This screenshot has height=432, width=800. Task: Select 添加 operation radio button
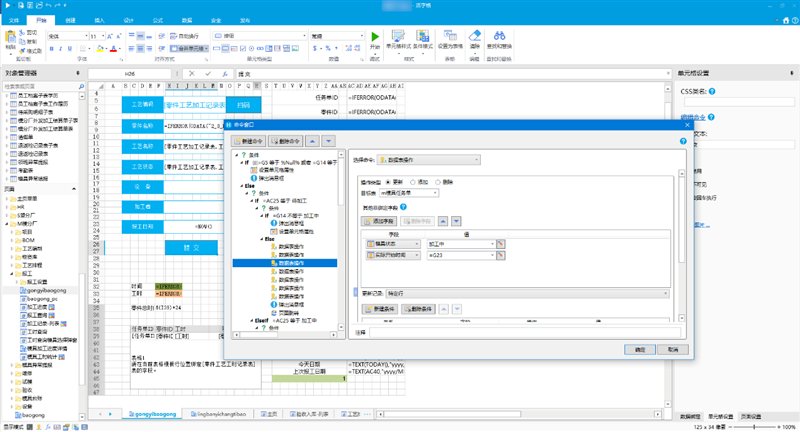pyautogui.click(x=413, y=182)
